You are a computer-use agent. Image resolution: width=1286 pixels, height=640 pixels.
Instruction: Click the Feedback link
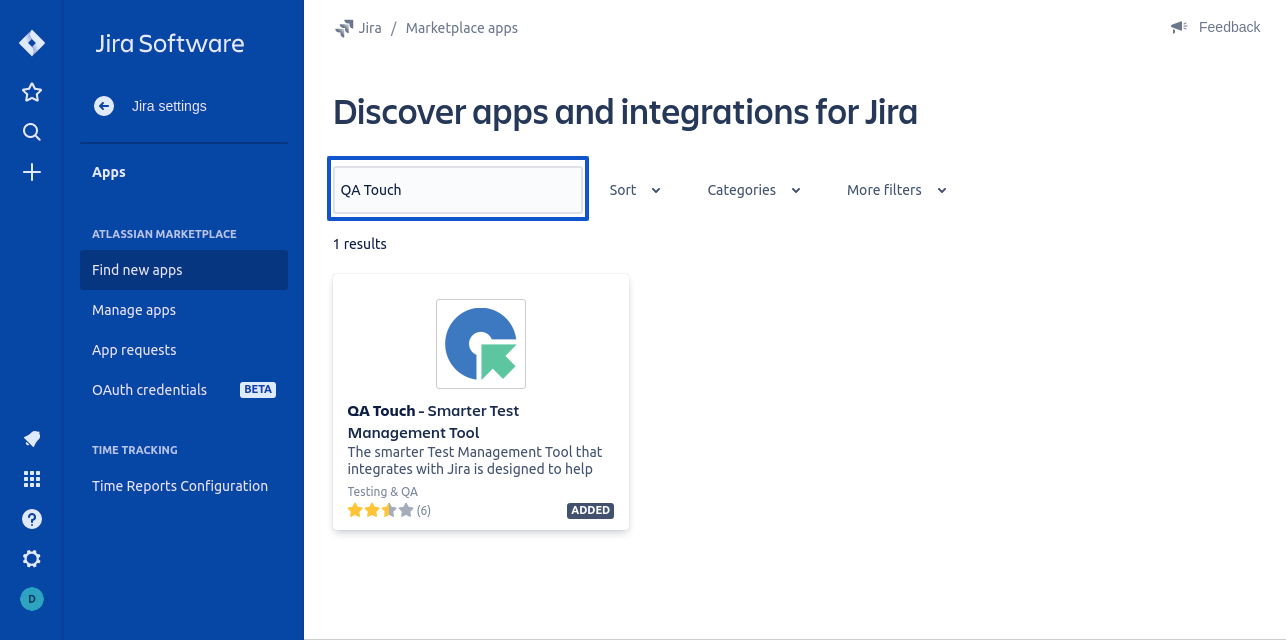coord(1229,27)
